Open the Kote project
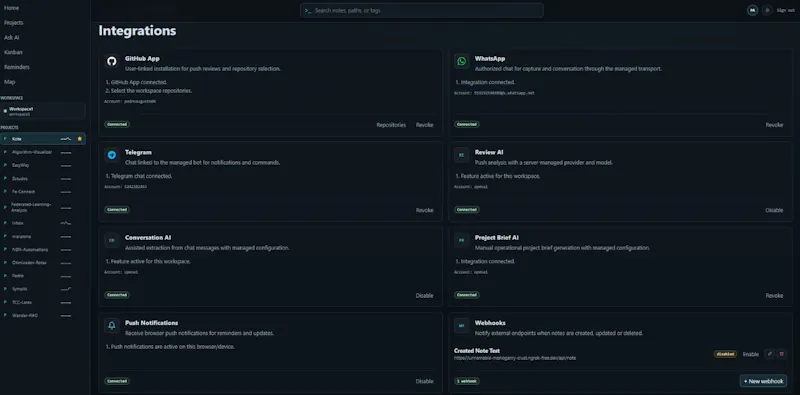This screenshot has height=395, width=800. coord(43,139)
